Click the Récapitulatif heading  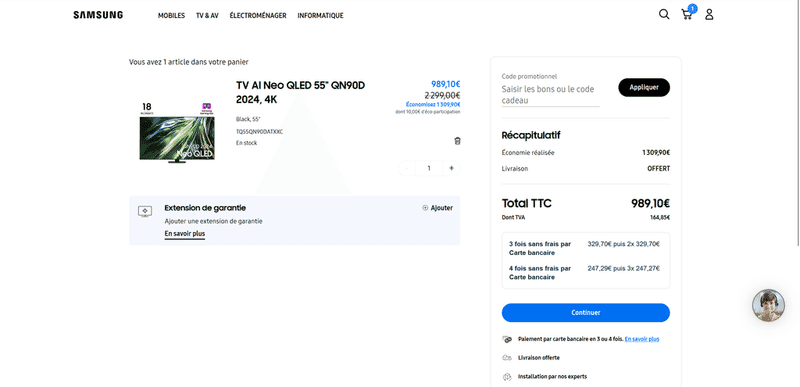point(531,135)
